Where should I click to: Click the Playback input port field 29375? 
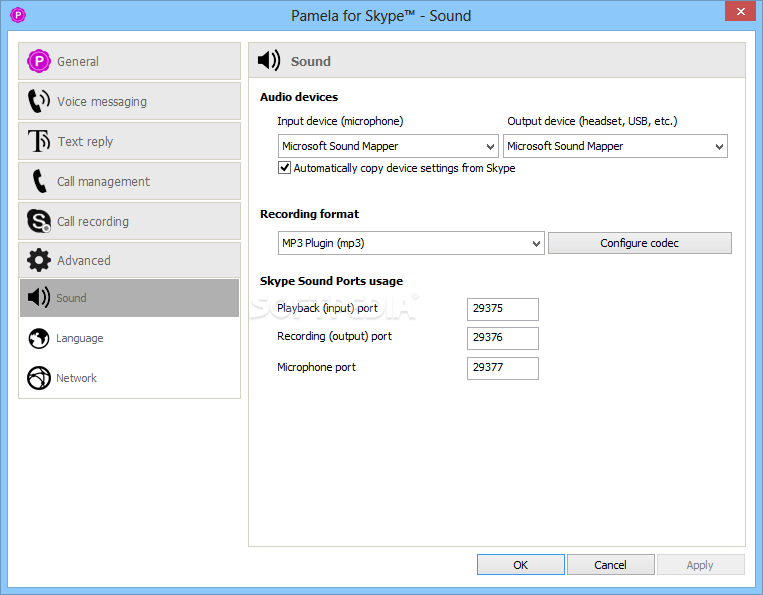(x=503, y=309)
